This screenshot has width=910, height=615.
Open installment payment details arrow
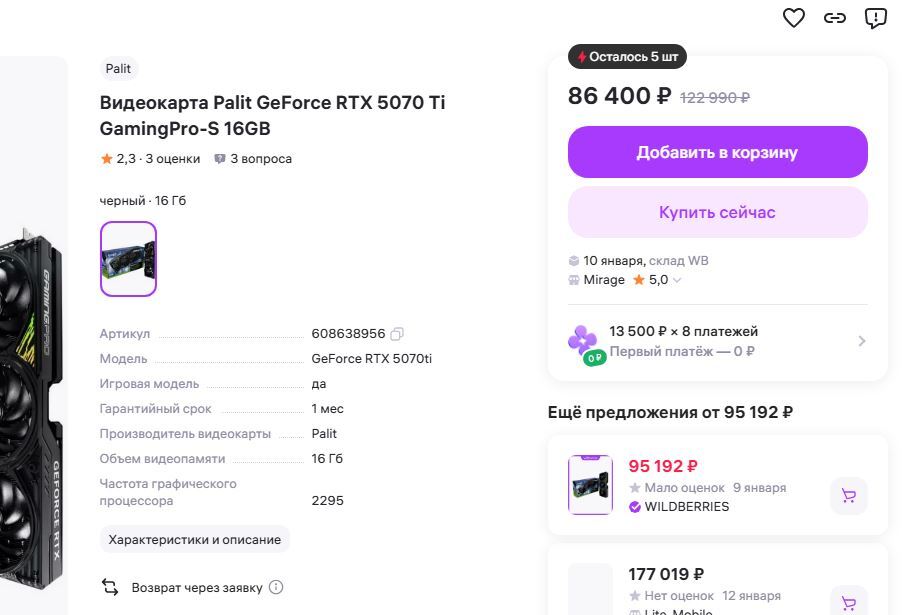[862, 341]
